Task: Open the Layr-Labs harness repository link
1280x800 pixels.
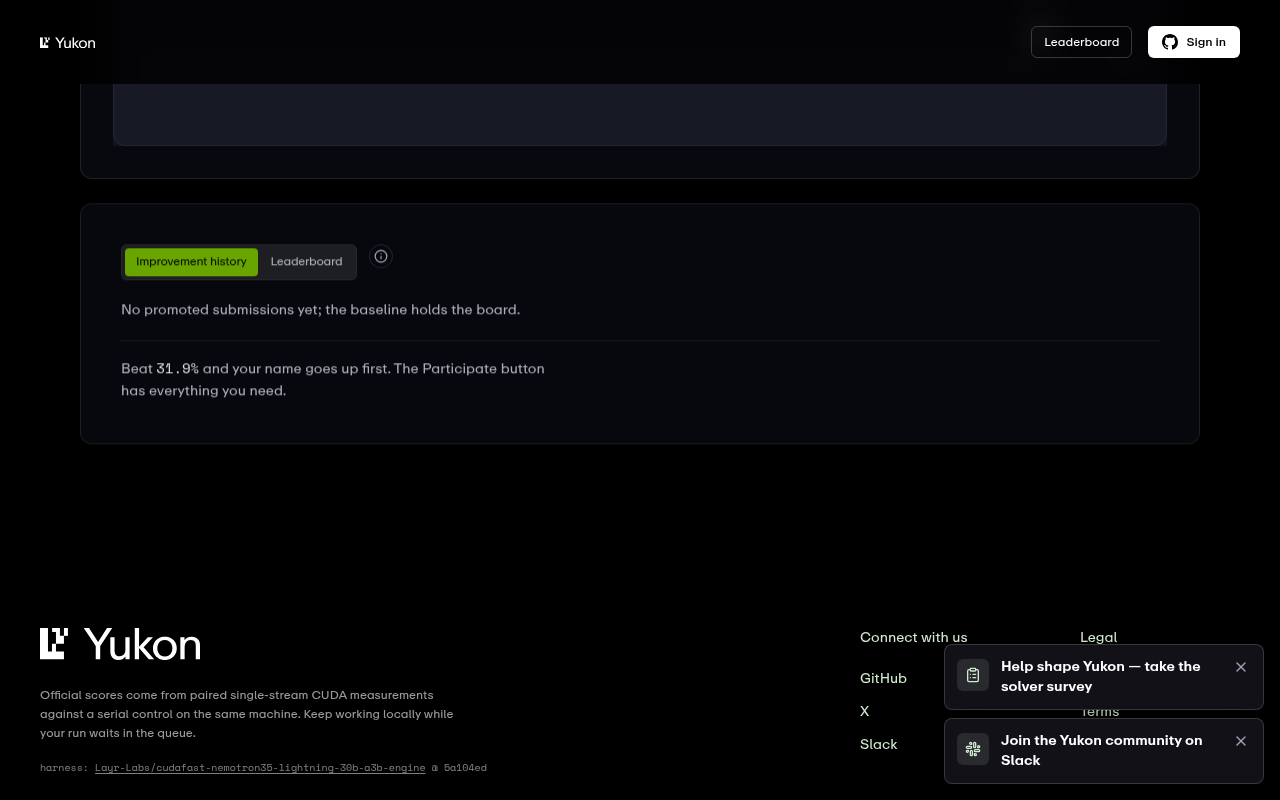Action: pyautogui.click(x=260, y=768)
